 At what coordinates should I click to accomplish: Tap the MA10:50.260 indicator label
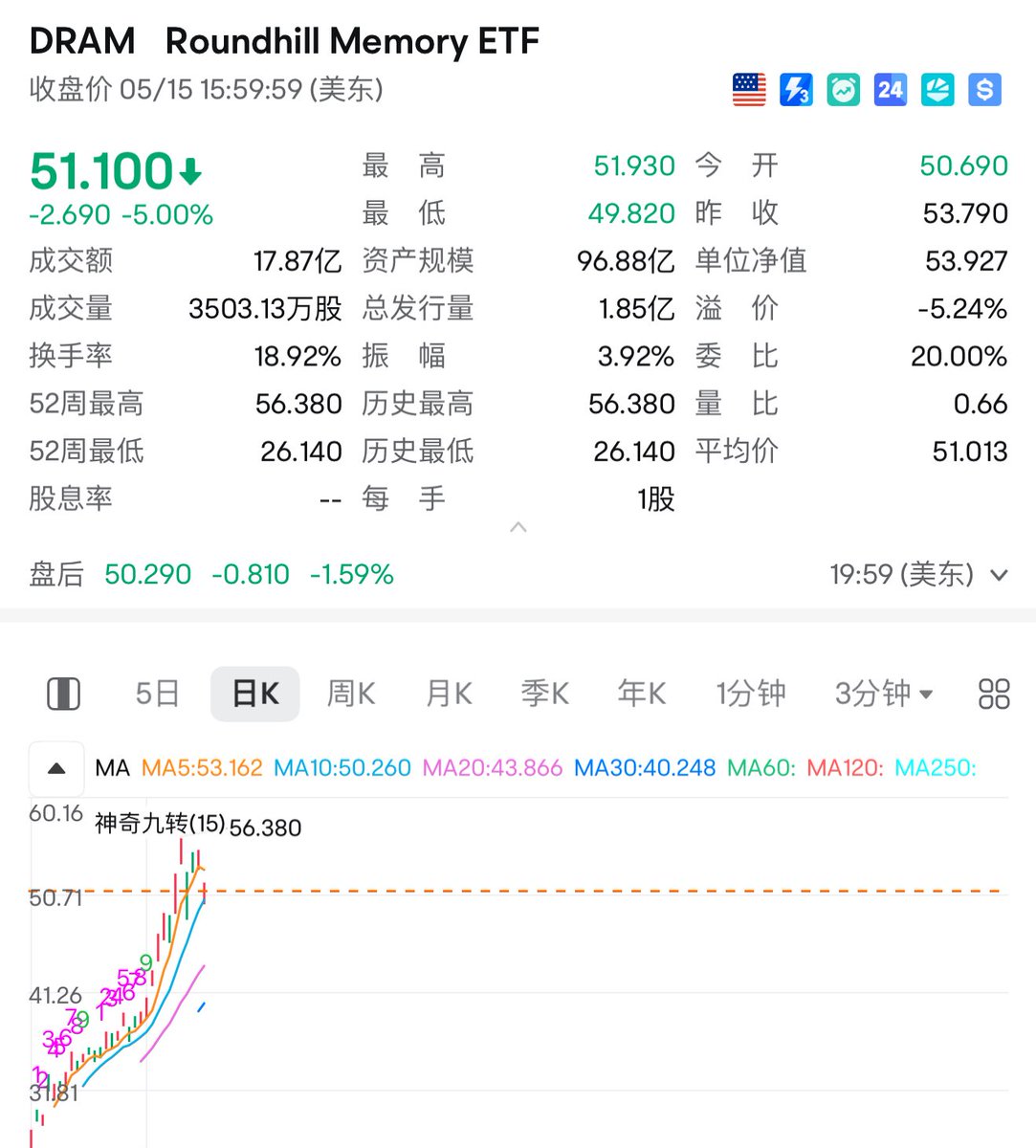pos(342,768)
